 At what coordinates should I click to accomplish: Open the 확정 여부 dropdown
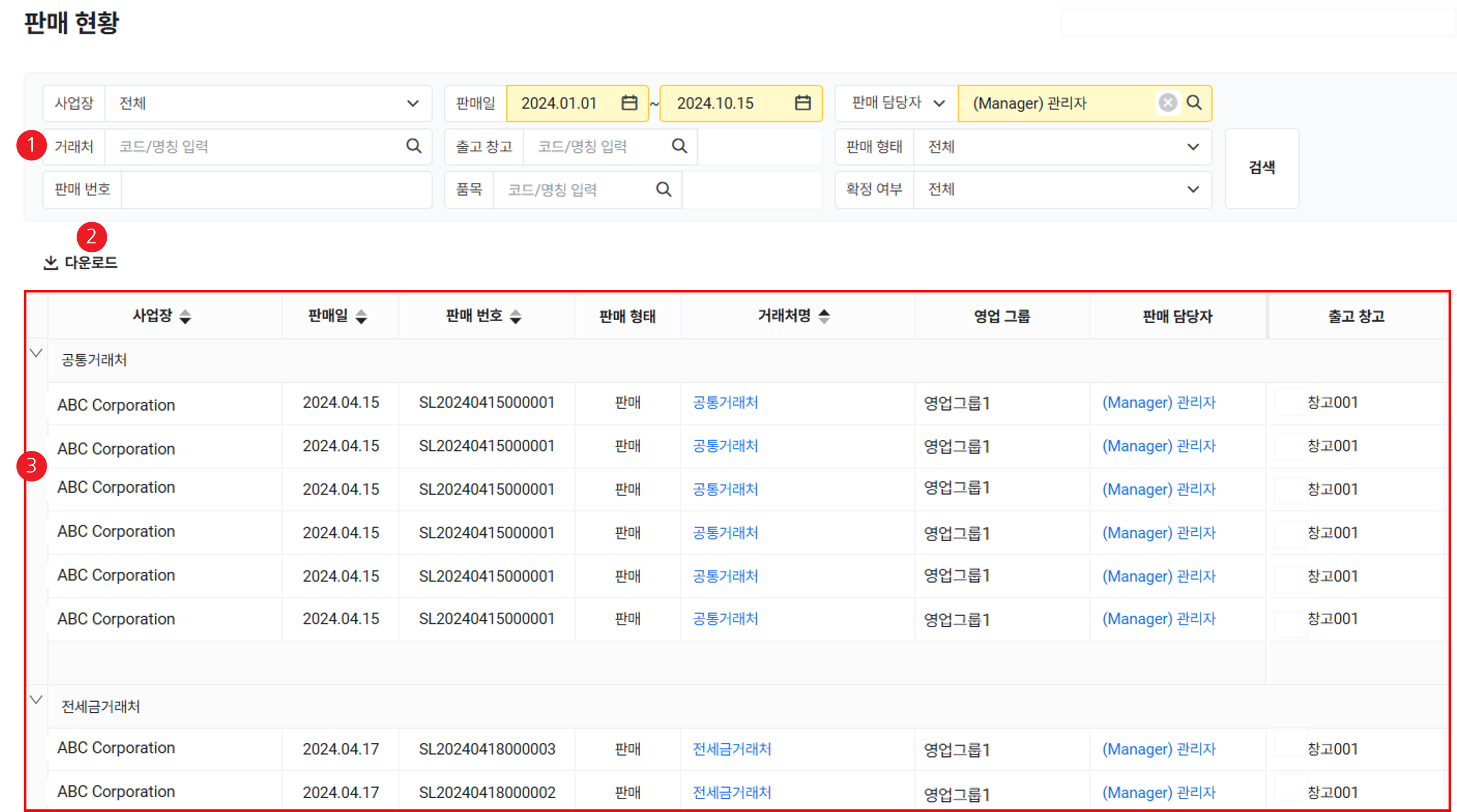pyautogui.click(x=1193, y=190)
